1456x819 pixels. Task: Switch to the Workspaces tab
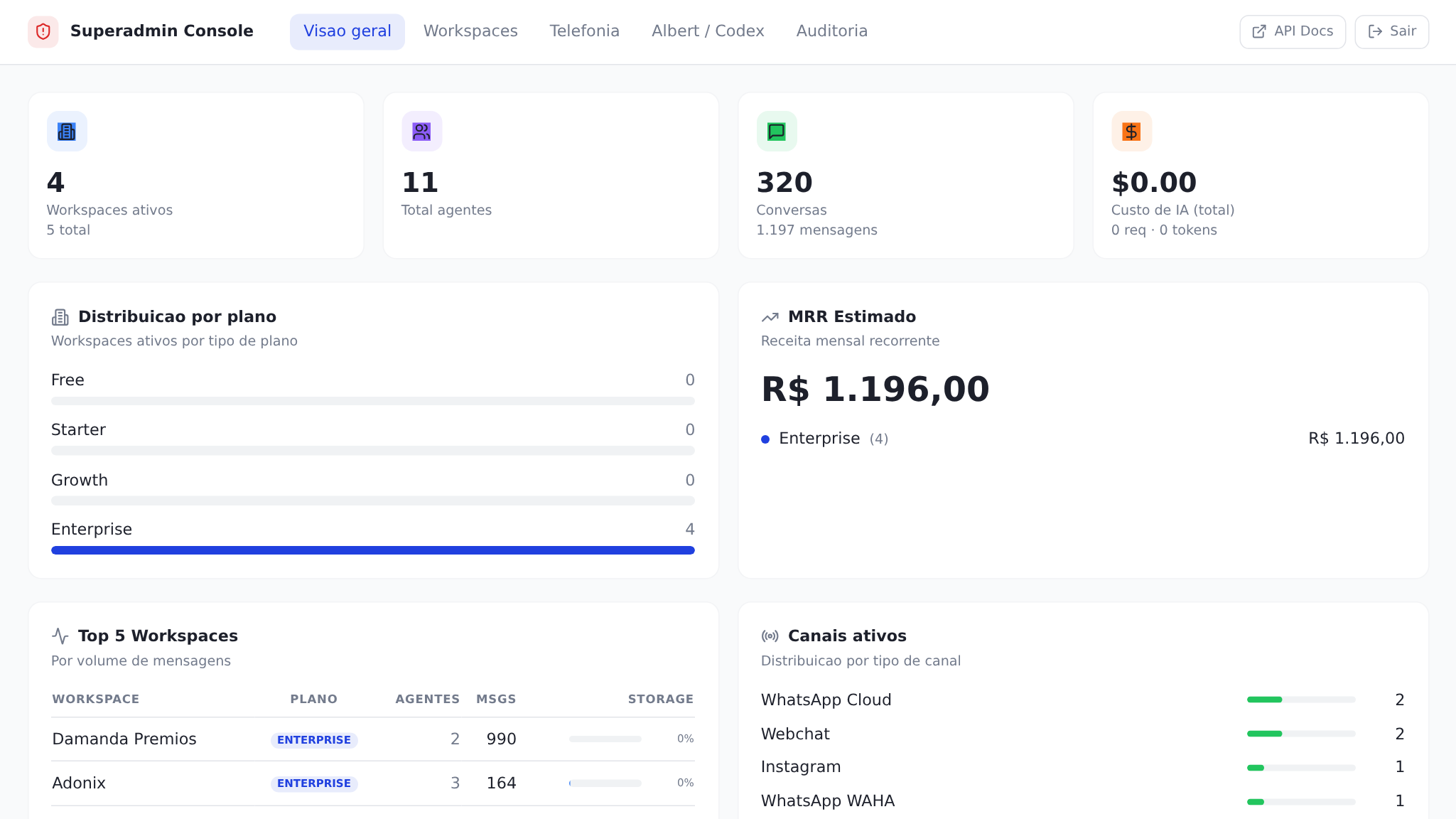pos(470,31)
